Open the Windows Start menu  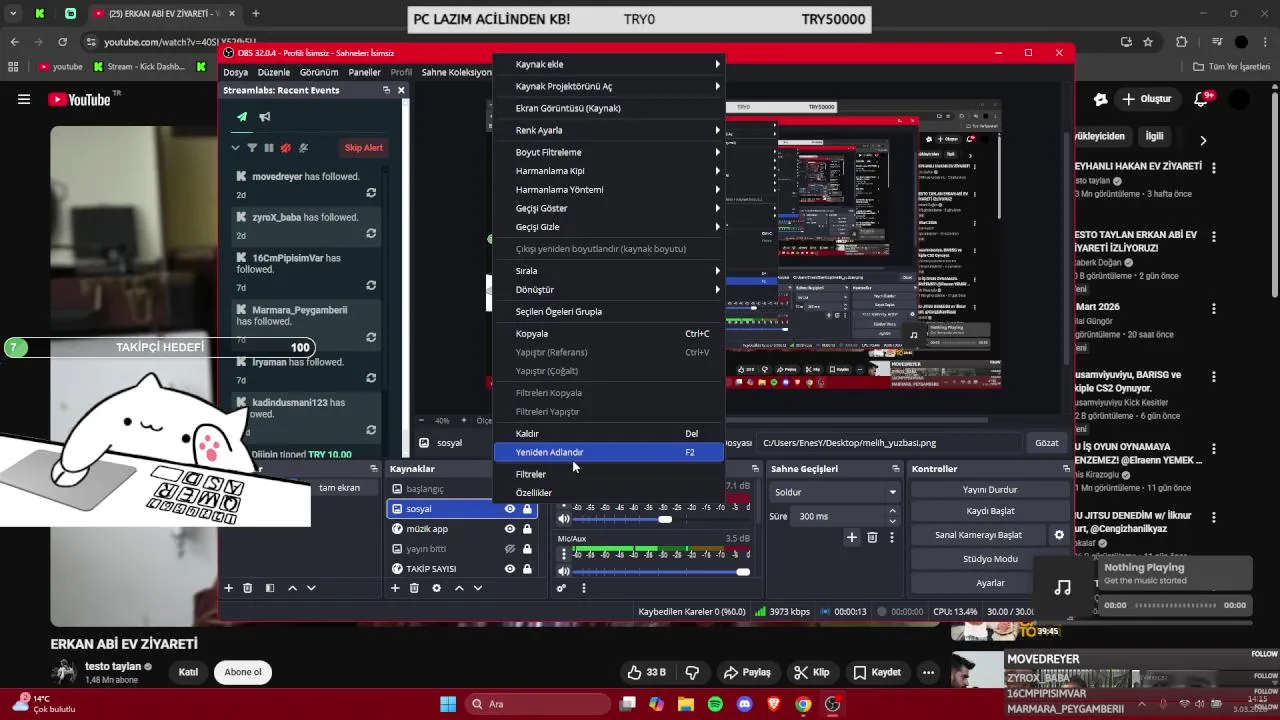[x=448, y=704]
